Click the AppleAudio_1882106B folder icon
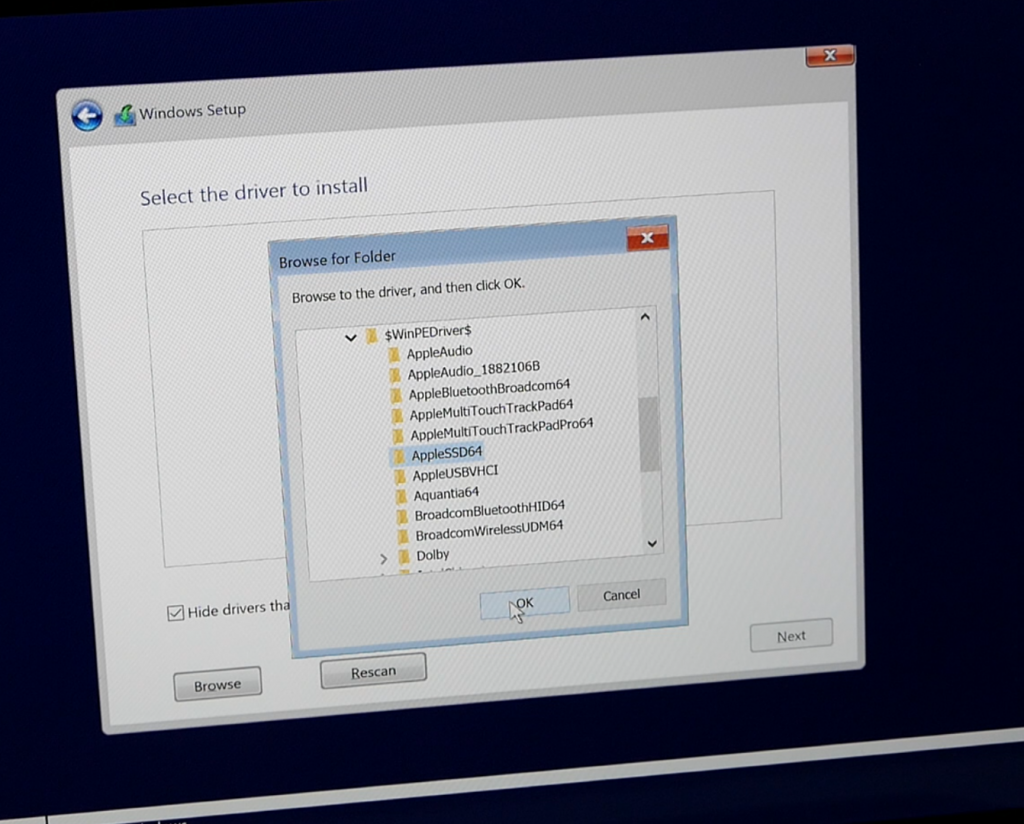The image size is (1024, 824). click(x=395, y=375)
